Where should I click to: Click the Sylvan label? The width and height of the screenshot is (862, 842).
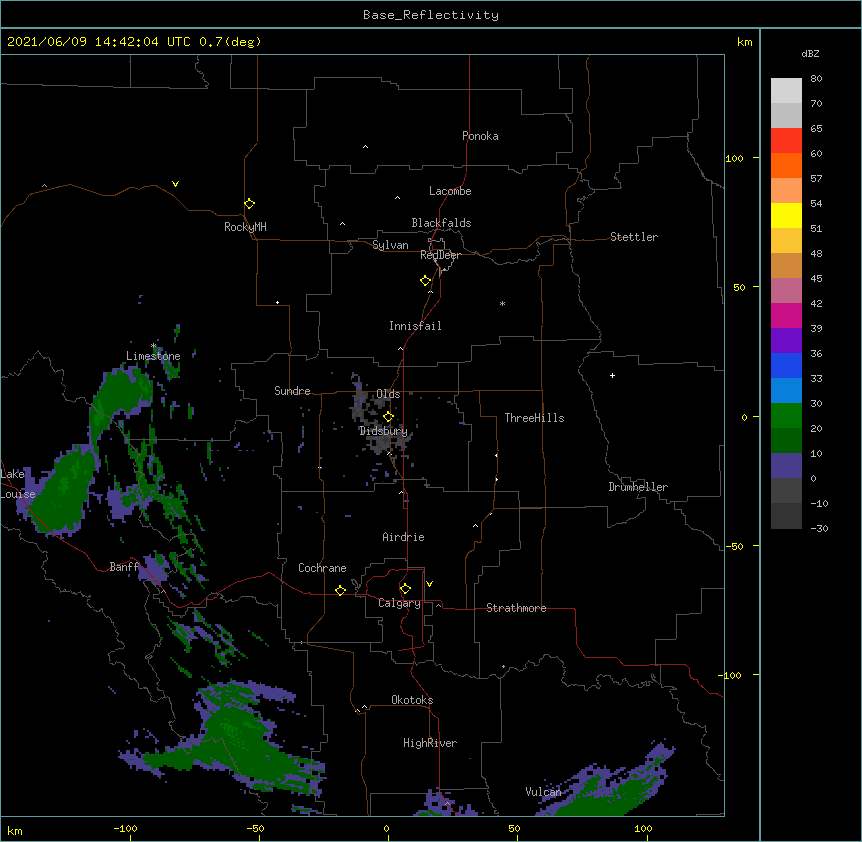pyautogui.click(x=390, y=245)
